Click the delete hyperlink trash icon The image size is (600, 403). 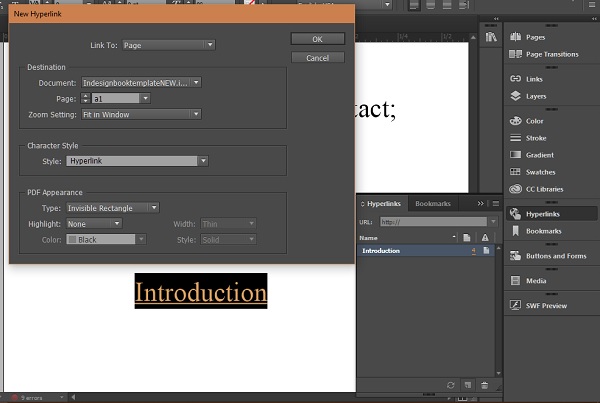click(x=485, y=384)
